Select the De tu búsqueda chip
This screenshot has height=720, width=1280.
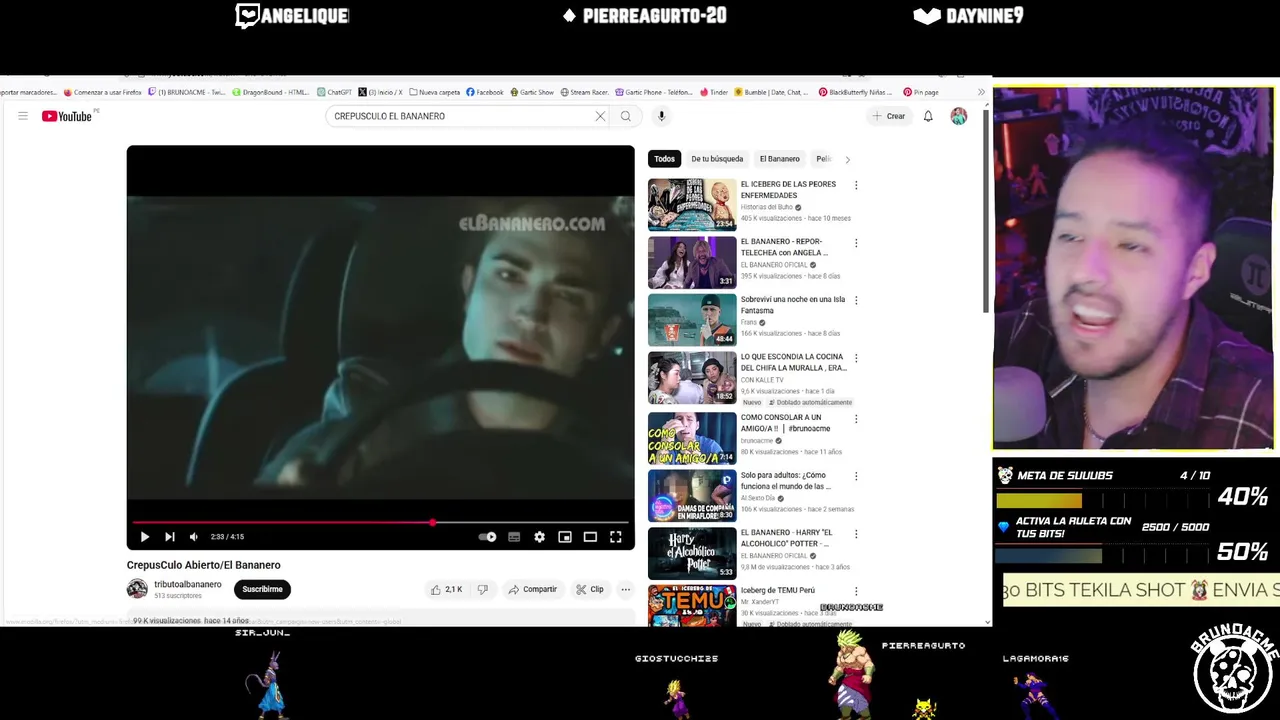point(717,159)
